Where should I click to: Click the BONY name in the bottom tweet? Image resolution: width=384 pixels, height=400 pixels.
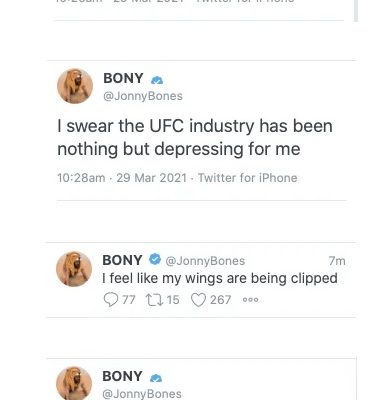[x=122, y=376]
